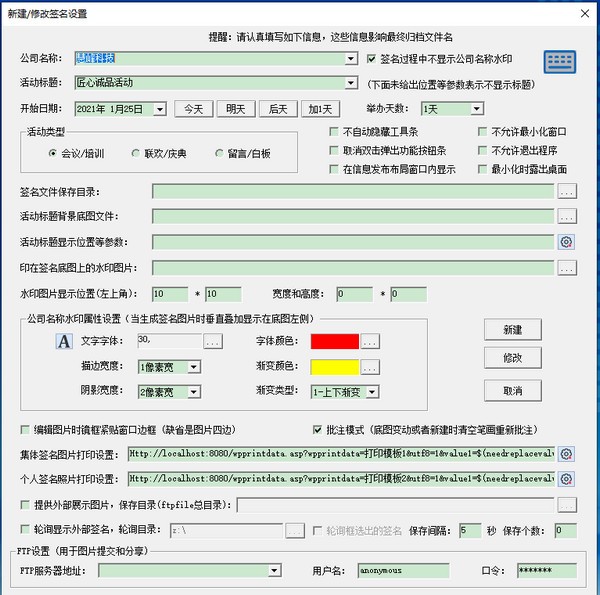The height and width of the screenshot is (595, 600).
Task: Enable 不允许最小化窗口 checkbox
Action: pyautogui.click(x=483, y=132)
